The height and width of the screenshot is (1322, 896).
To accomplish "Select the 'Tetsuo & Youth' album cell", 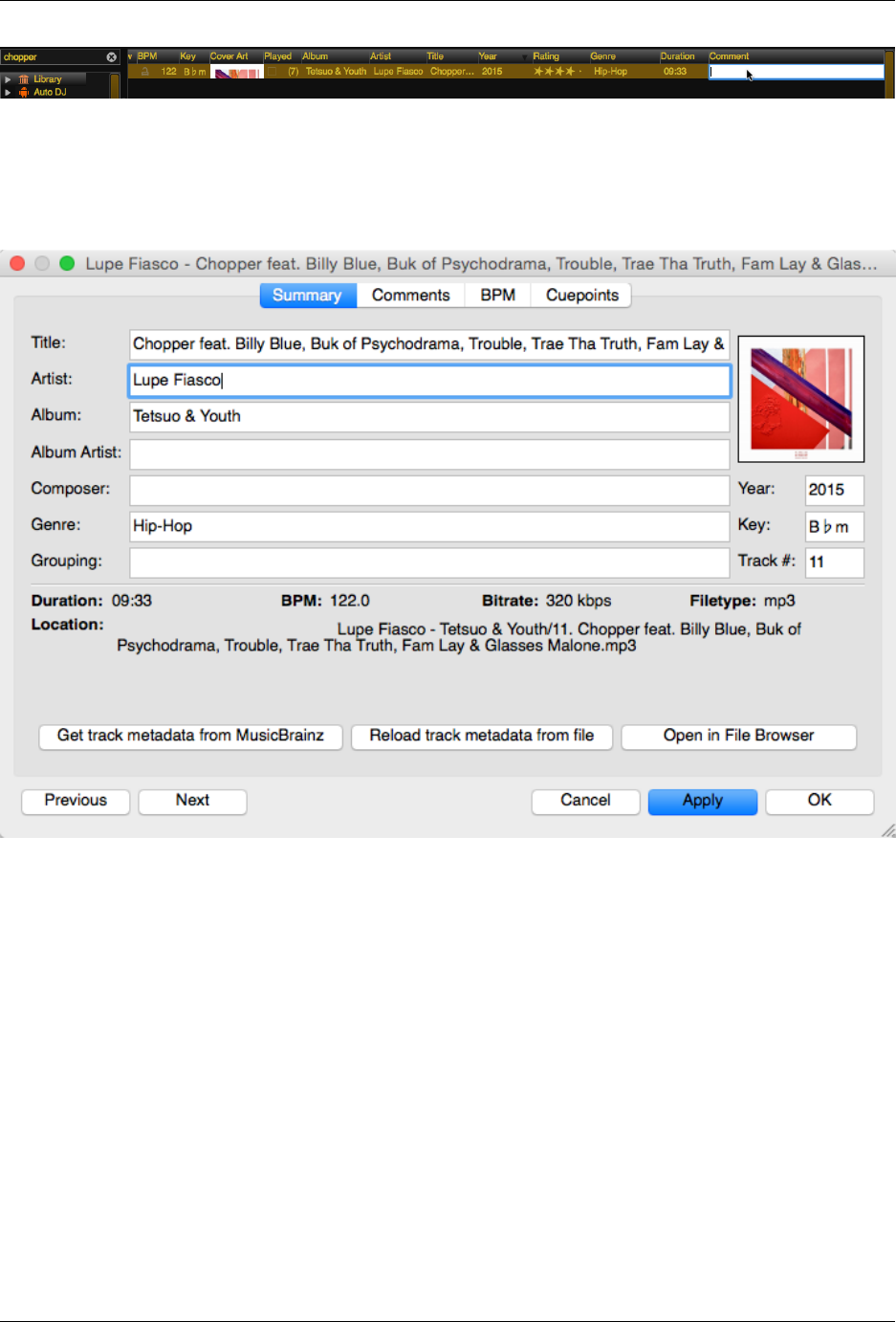I will 336,72.
